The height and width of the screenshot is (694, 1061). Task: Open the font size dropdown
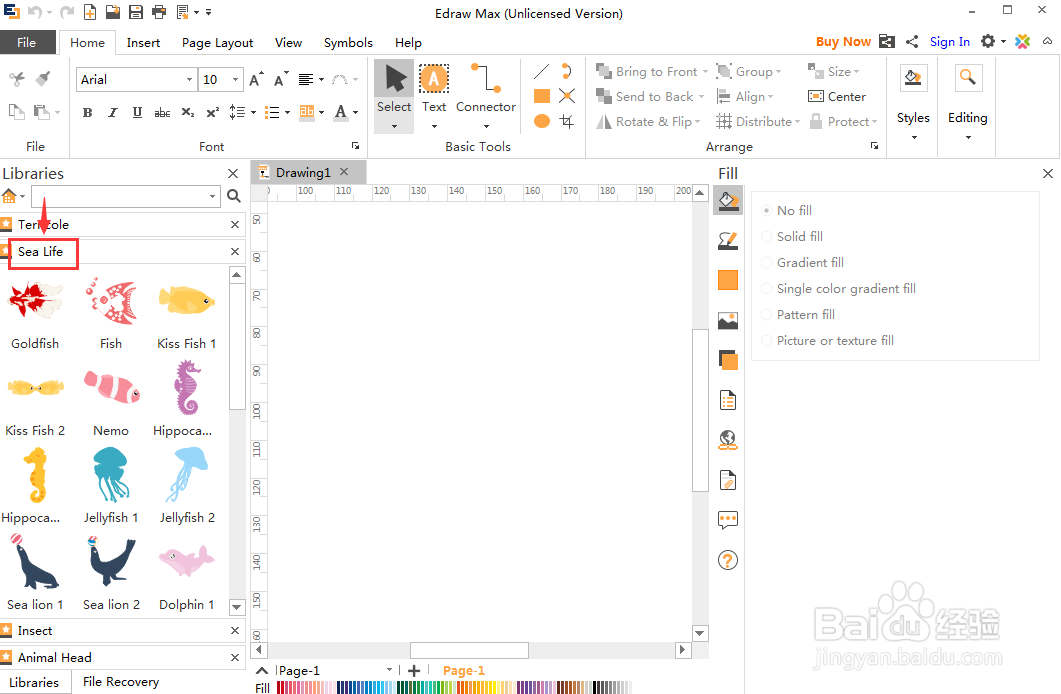point(235,80)
